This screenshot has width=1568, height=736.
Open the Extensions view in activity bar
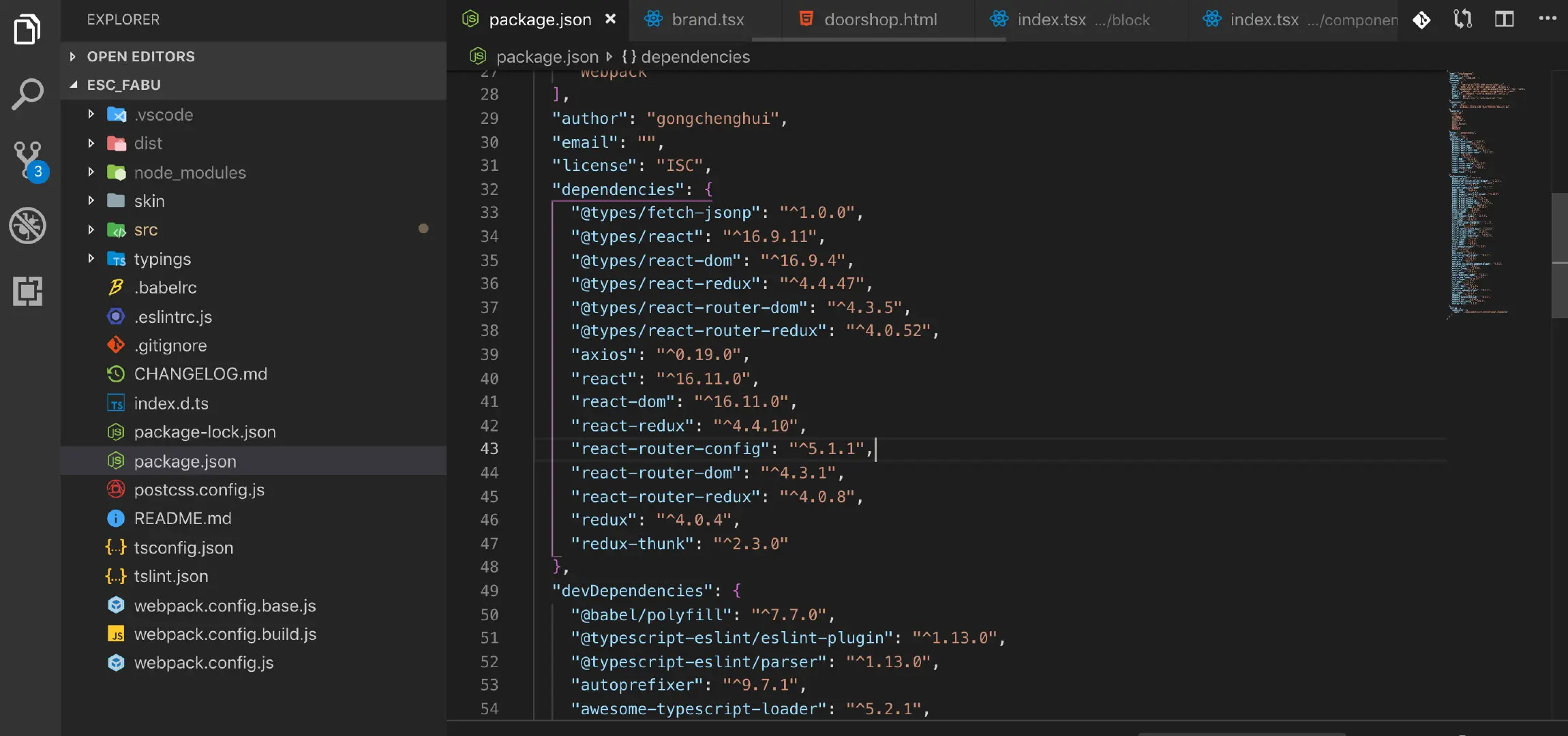coord(27,291)
